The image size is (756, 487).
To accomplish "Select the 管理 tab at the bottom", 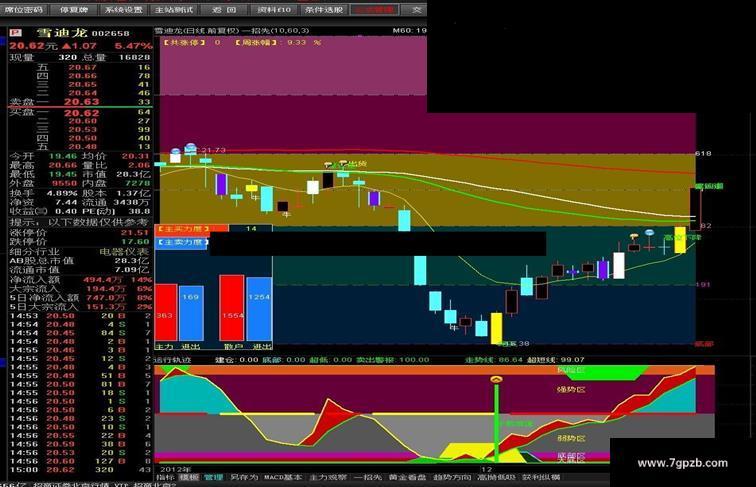I will (x=213, y=477).
